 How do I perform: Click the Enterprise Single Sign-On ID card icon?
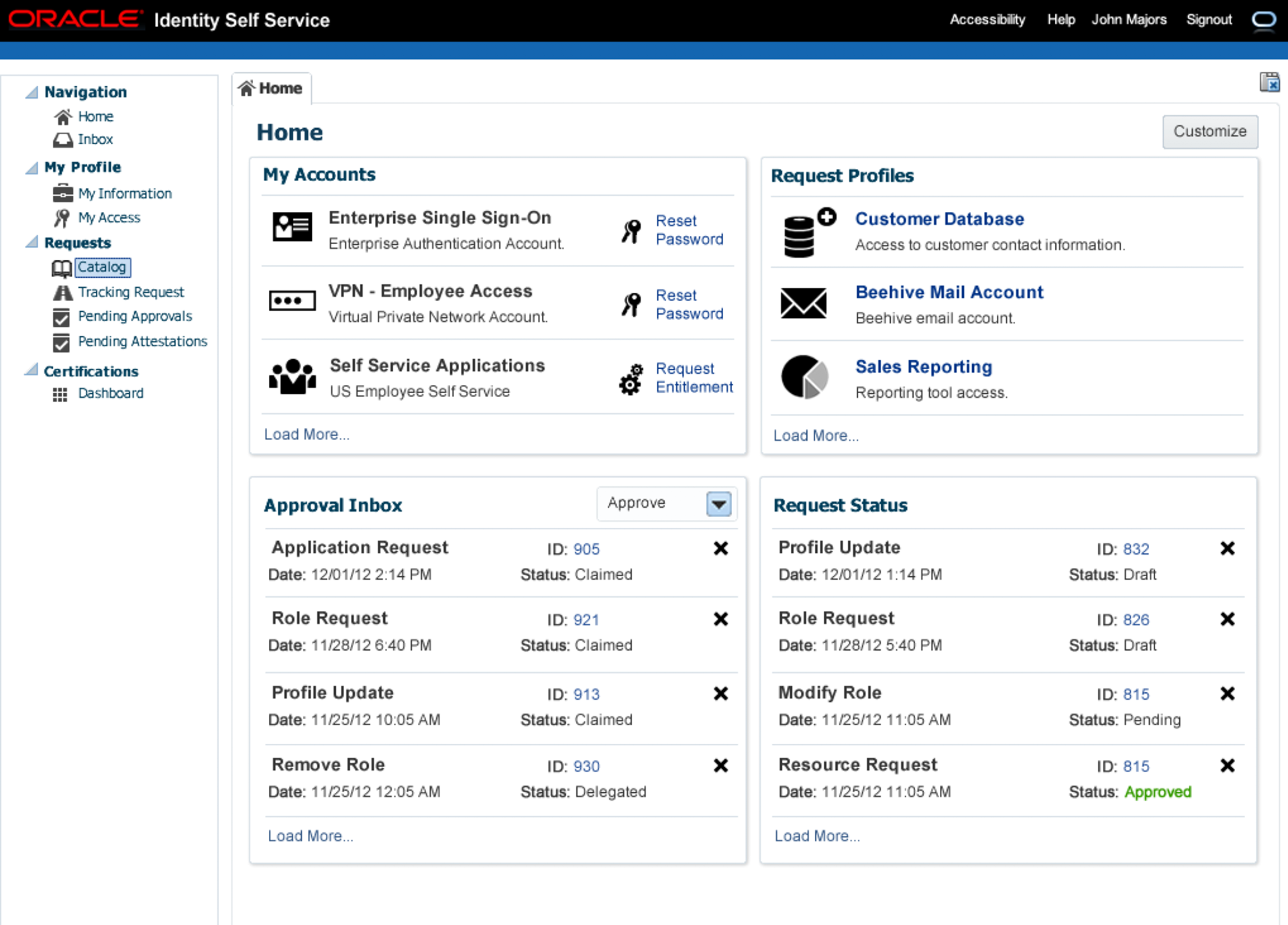point(292,227)
